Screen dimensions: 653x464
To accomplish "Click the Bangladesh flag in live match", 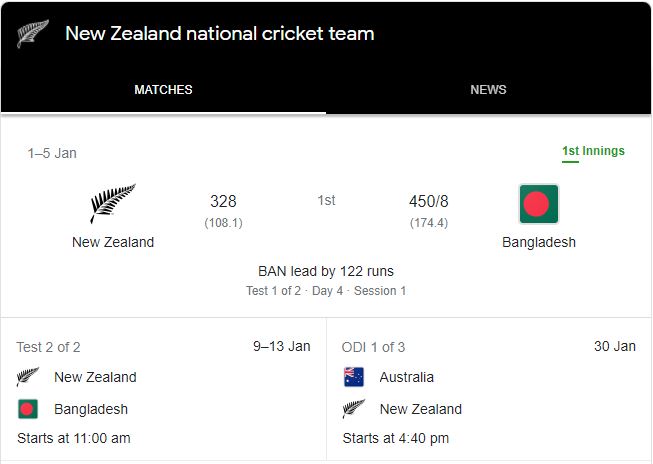I will [538, 204].
